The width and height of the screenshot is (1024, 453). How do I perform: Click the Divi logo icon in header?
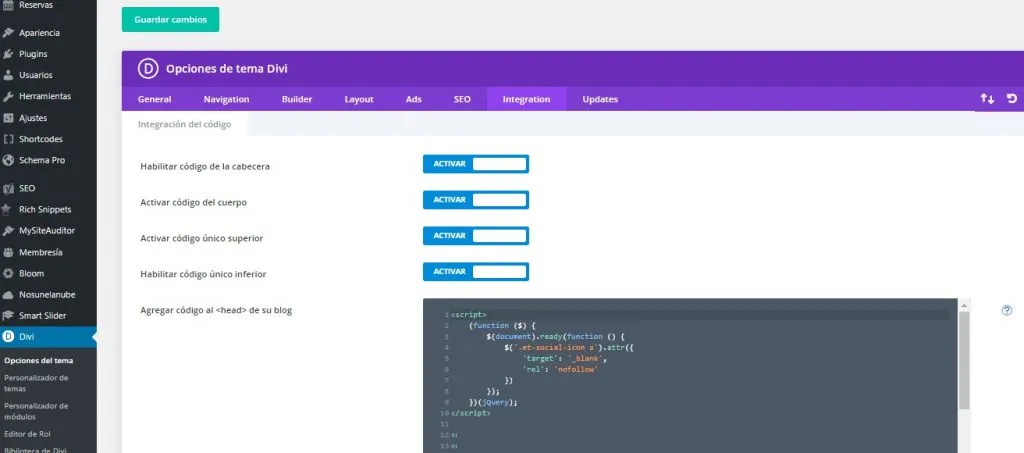[x=148, y=69]
